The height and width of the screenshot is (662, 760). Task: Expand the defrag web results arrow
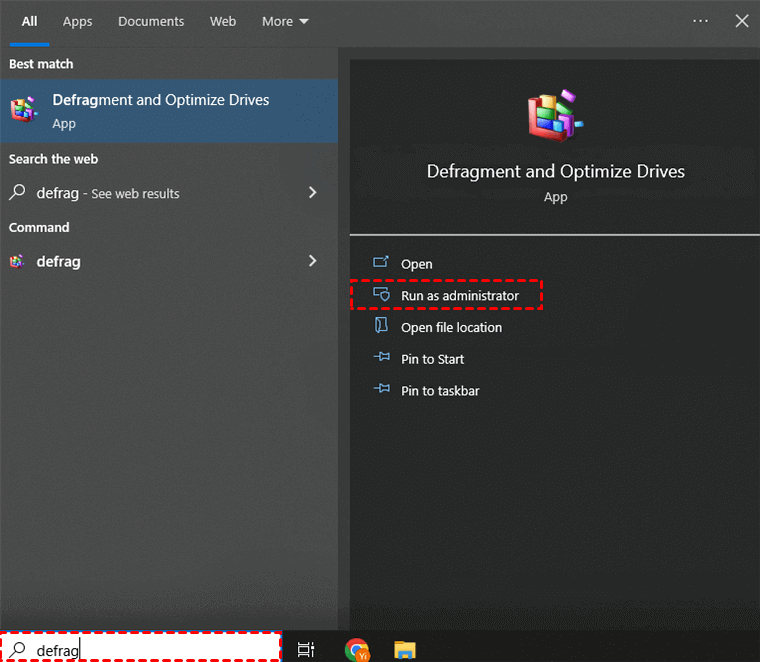click(312, 193)
